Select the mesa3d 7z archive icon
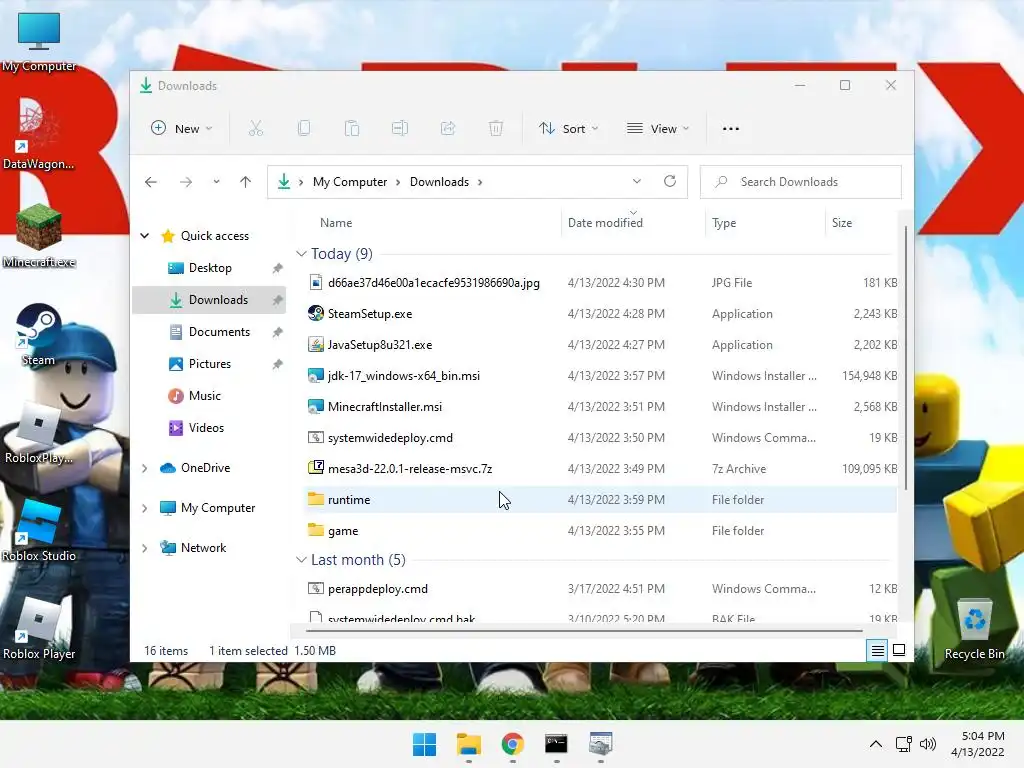This screenshot has height=768, width=1024. tap(315, 468)
